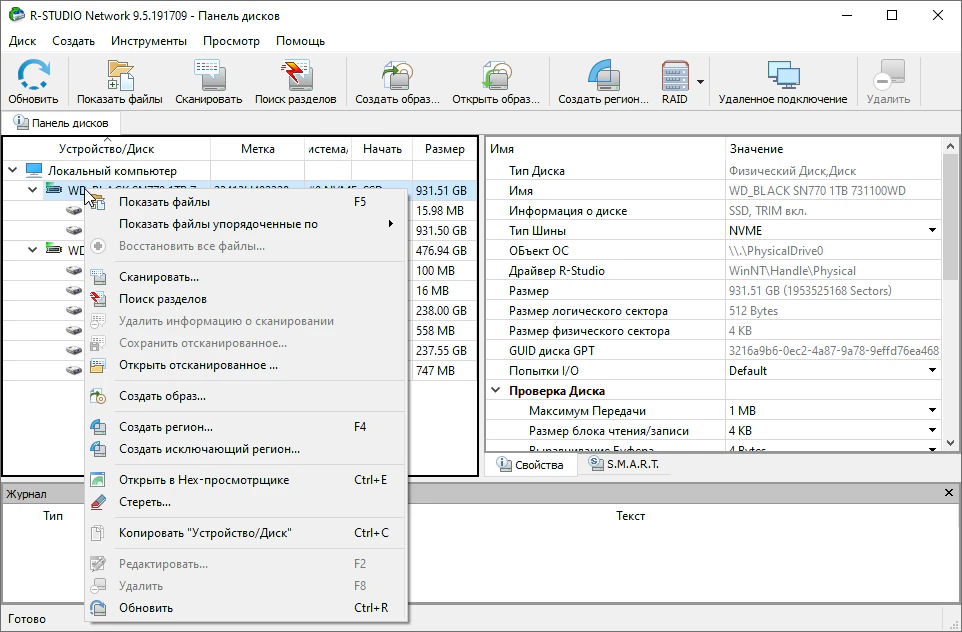Open the Попытки I/O Default dropdown
962x632 pixels.
(932, 371)
